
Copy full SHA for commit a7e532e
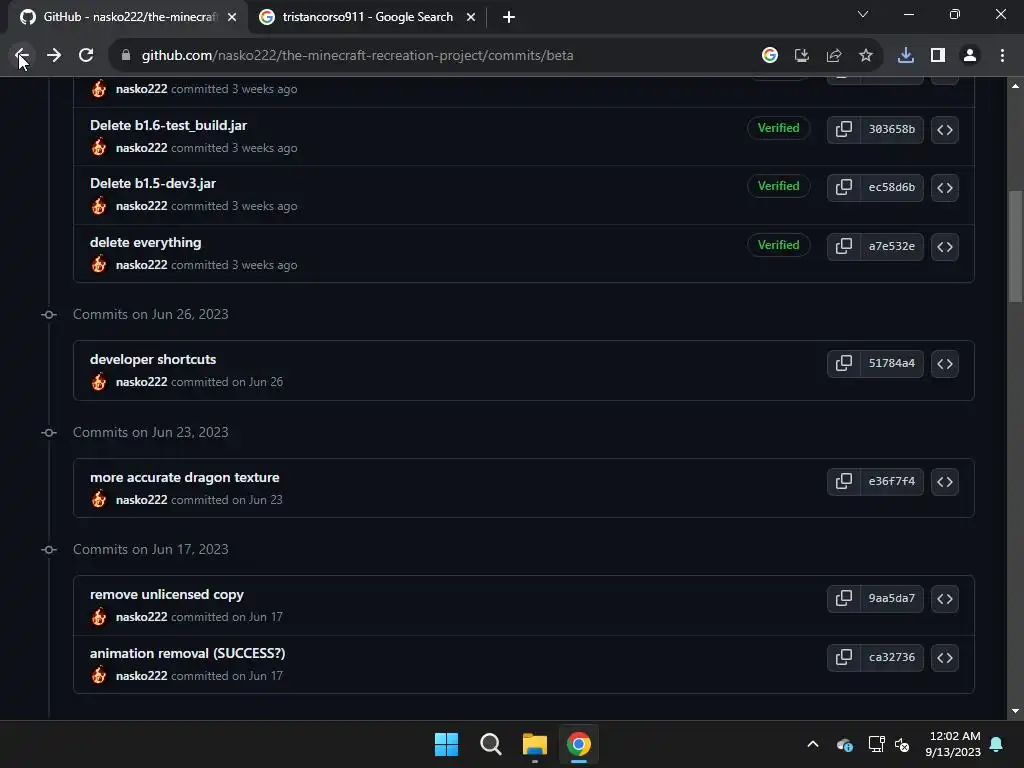844,247
